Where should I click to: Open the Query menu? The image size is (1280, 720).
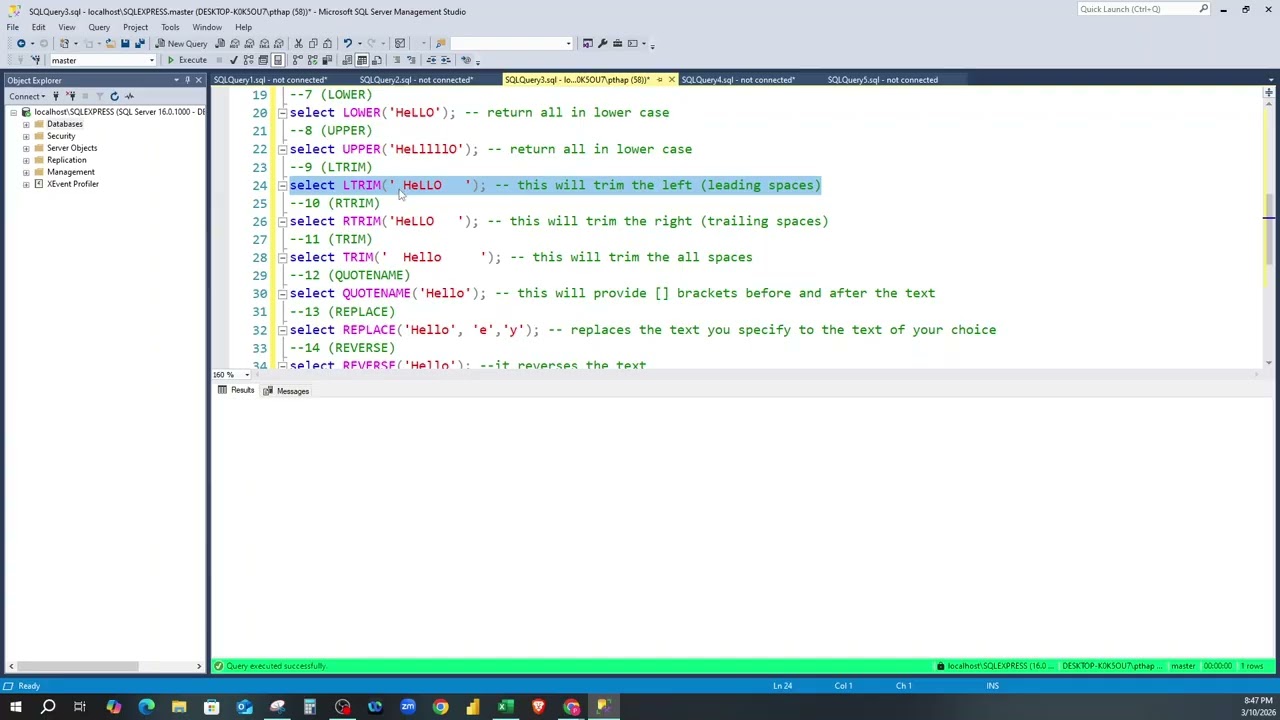click(99, 27)
